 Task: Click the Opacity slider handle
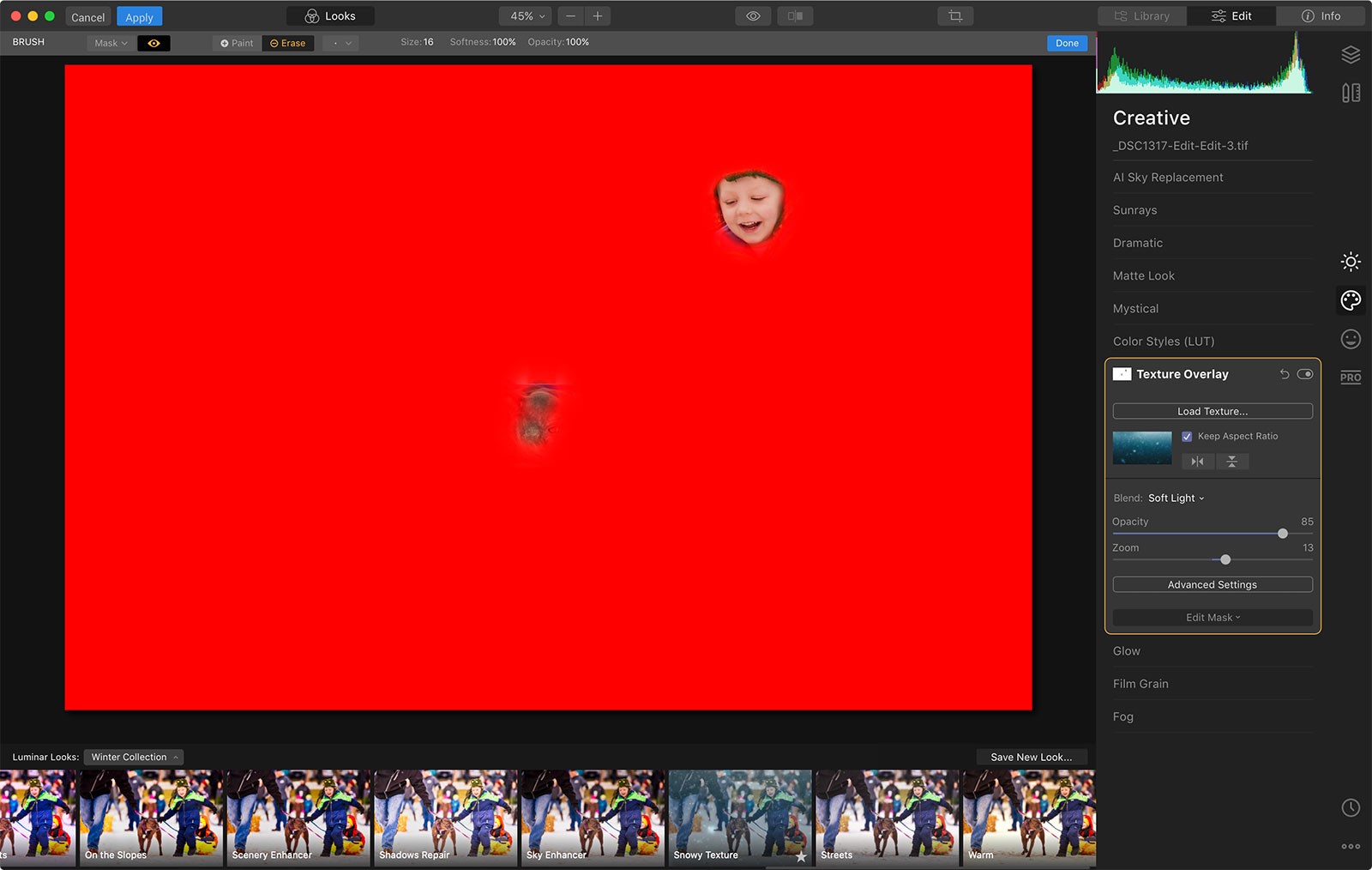click(x=1283, y=534)
